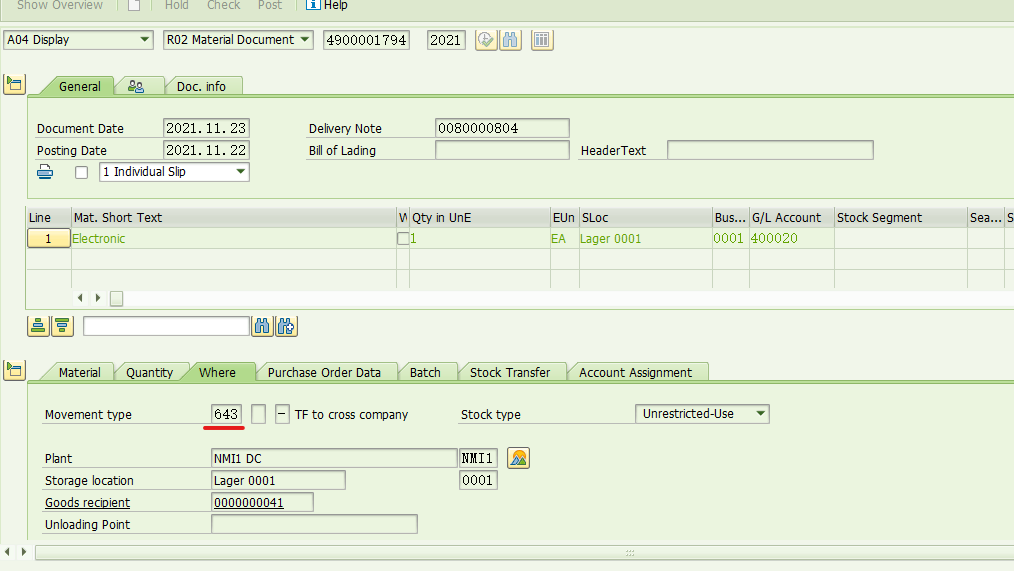The width and height of the screenshot is (1014, 571).
Task: Toggle detail data collapse icon beside Material tab
Action: click(x=14, y=370)
